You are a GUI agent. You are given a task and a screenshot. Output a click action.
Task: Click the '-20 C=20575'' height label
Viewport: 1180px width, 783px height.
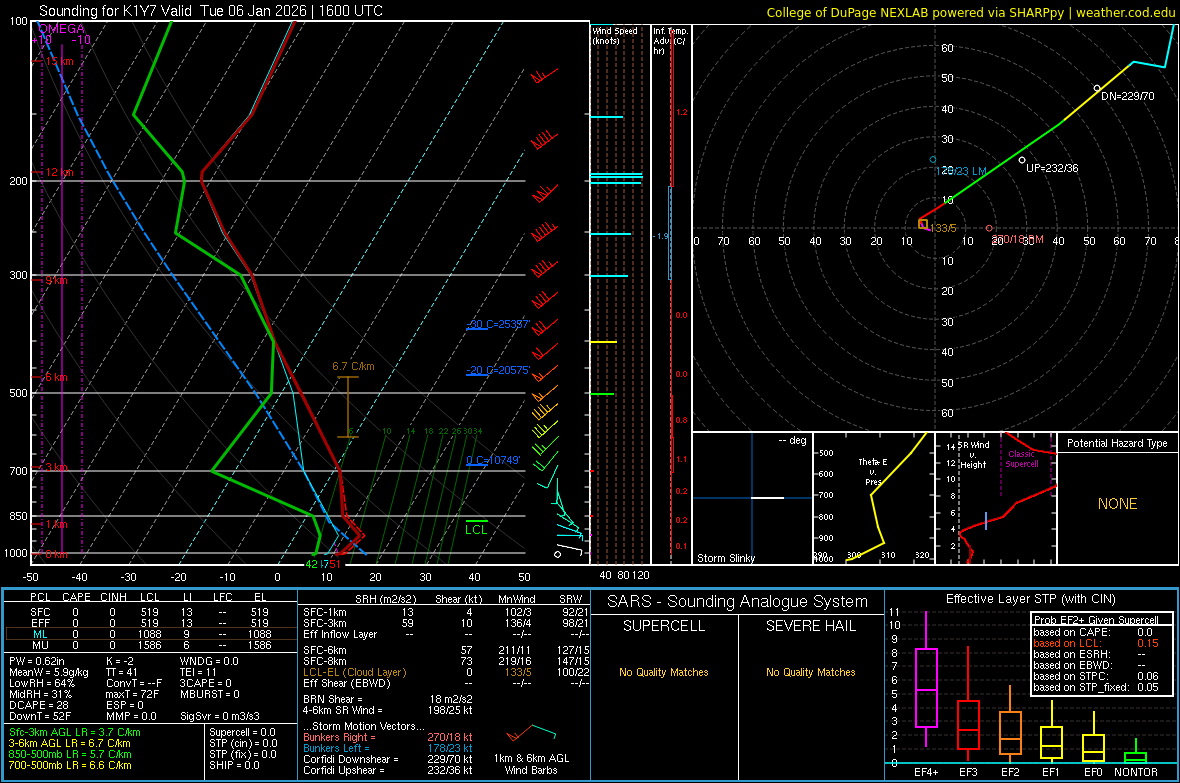498,370
